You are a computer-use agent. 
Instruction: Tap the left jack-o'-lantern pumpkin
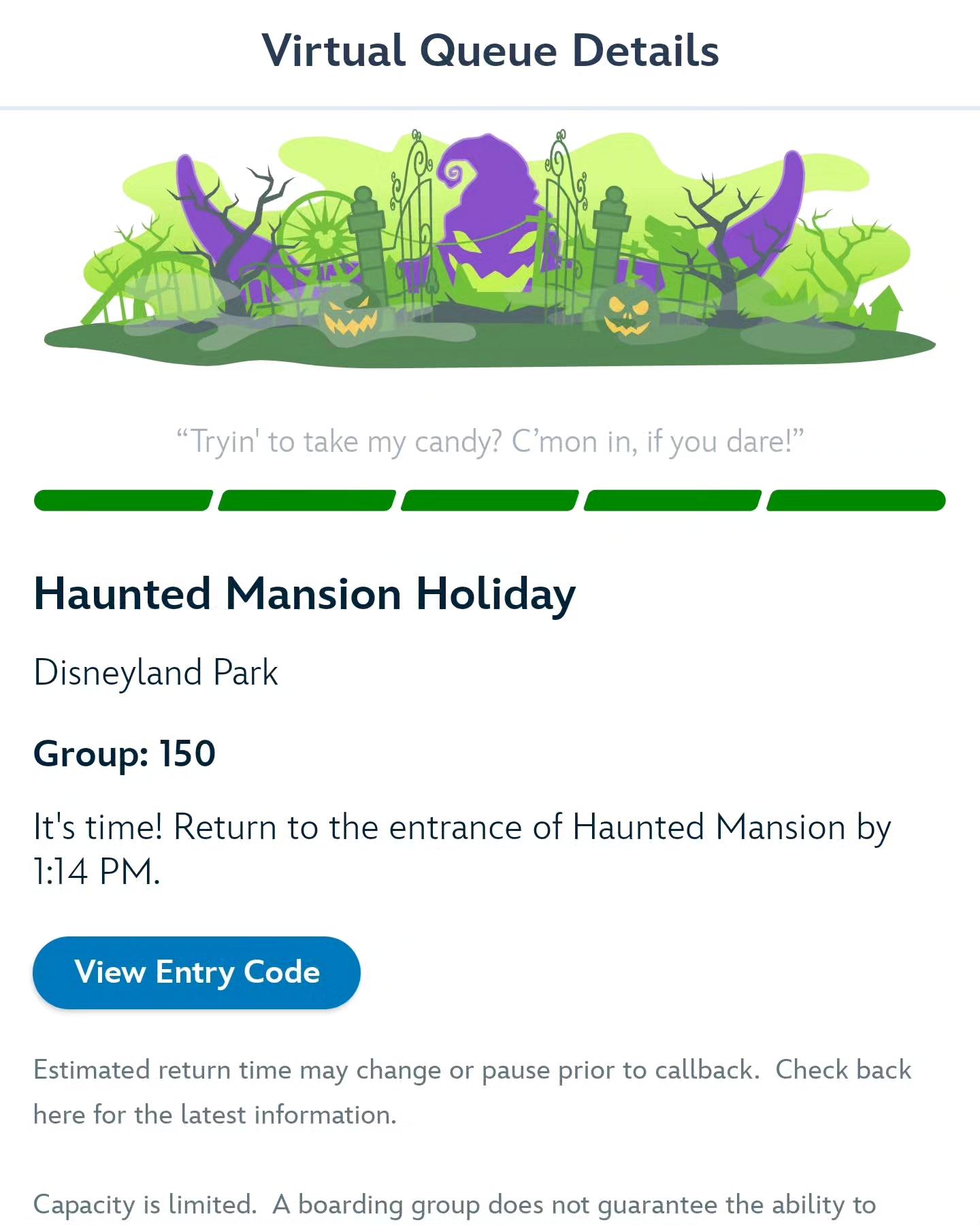(x=348, y=316)
